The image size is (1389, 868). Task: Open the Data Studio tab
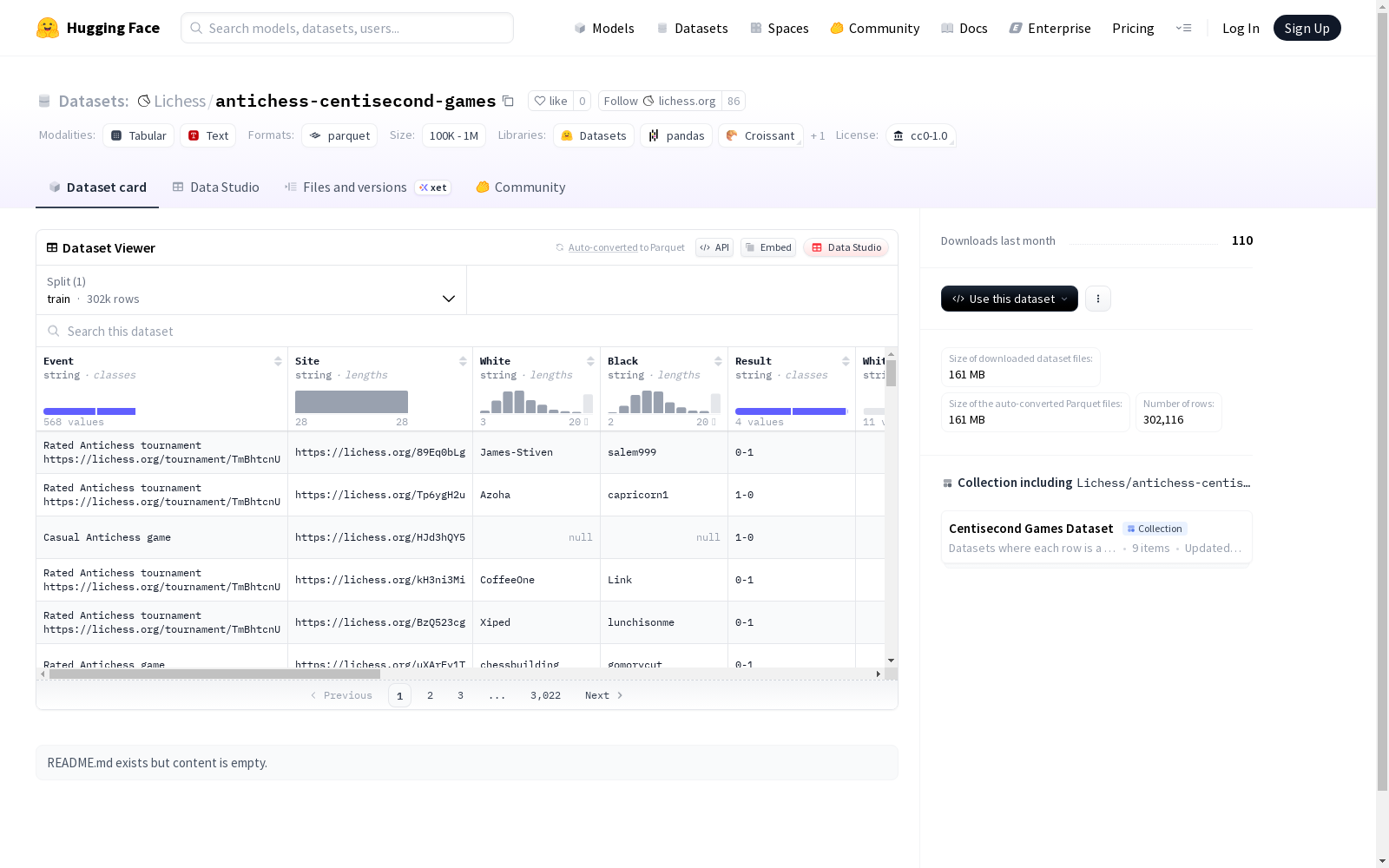(215, 187)
